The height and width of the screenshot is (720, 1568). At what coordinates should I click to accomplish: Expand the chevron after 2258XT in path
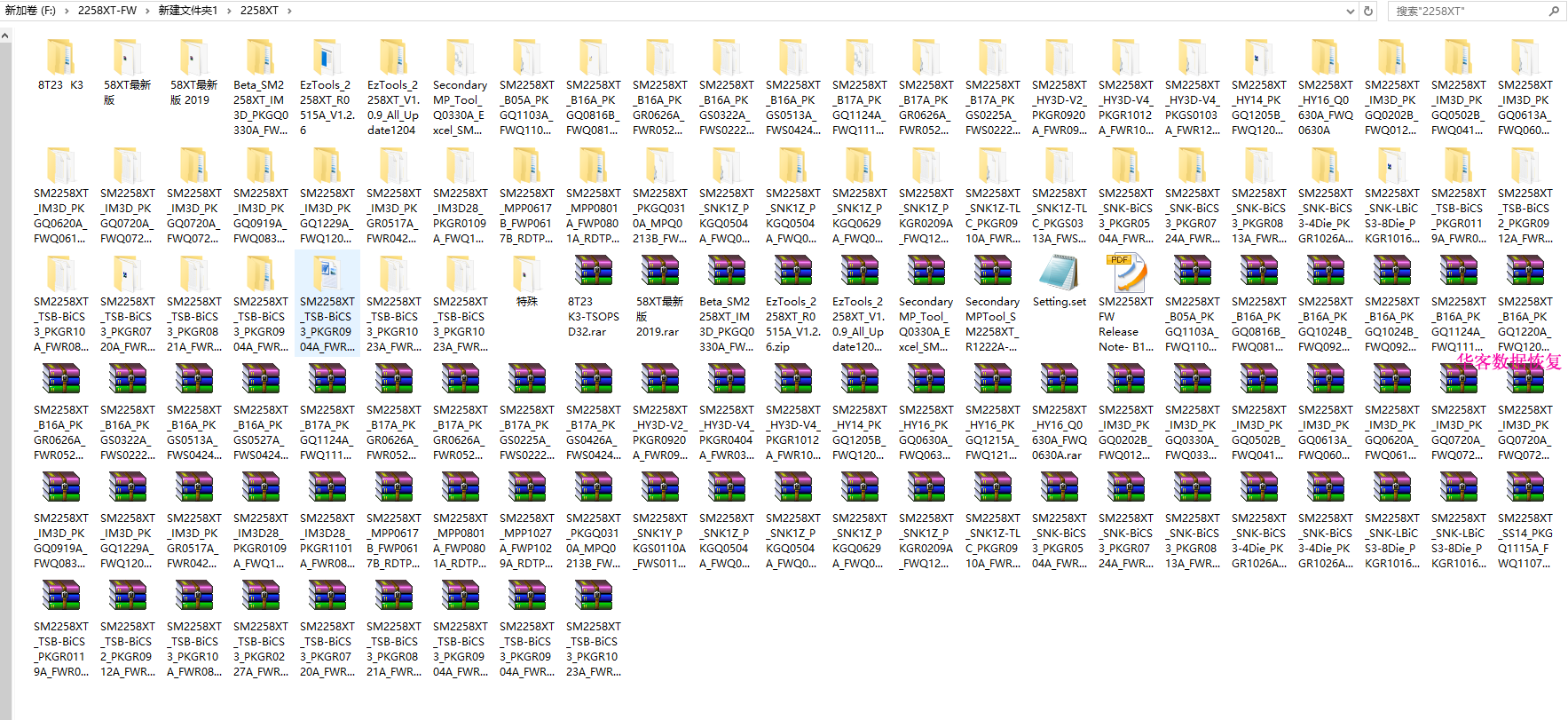(x=288, y=11)
